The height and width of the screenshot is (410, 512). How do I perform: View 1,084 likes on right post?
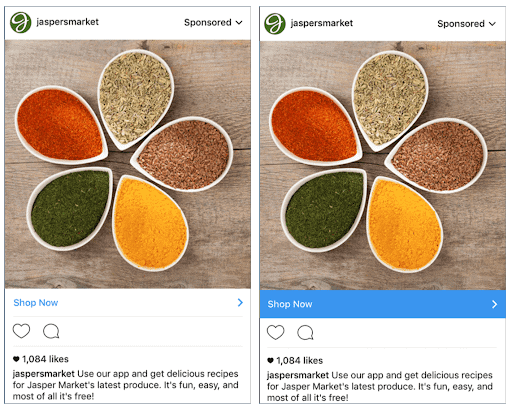pyautogui.click(x=295, y=360)
